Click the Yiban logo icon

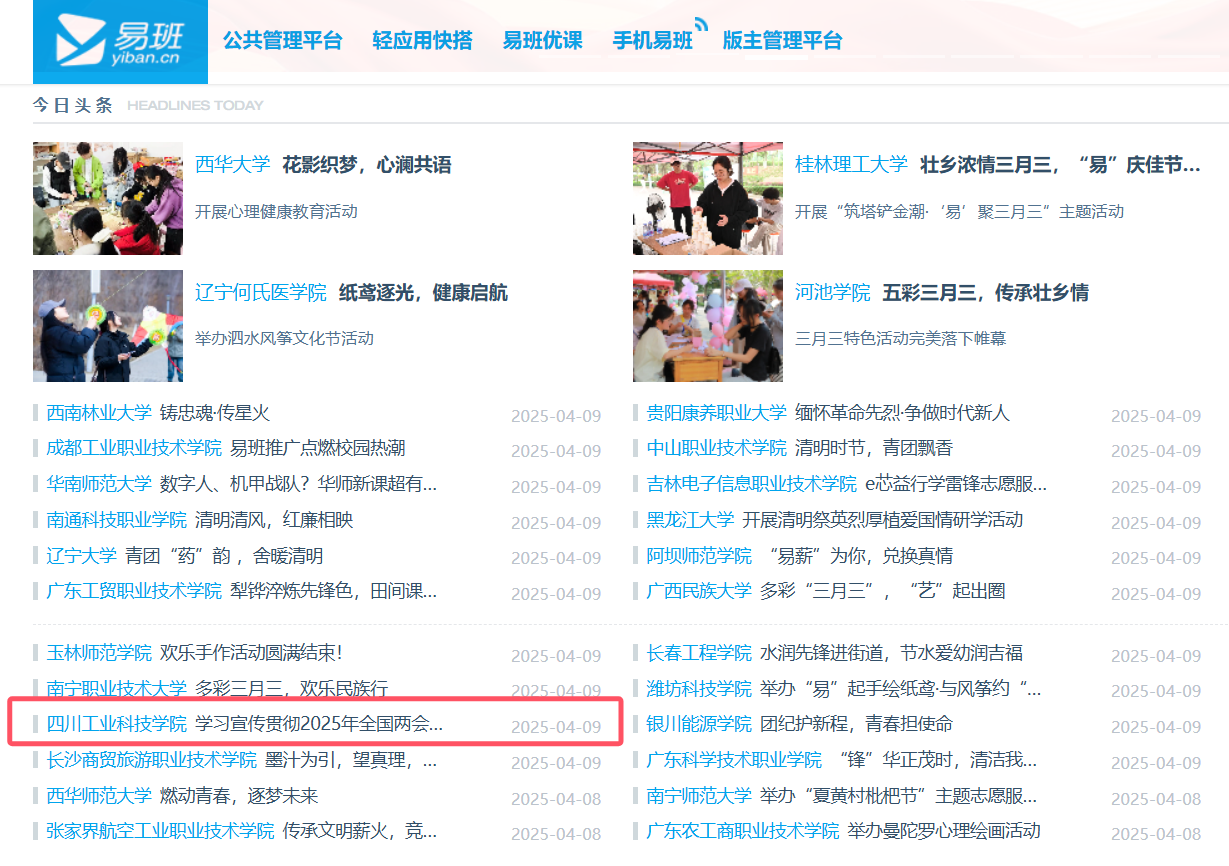(x=120, y=41)
